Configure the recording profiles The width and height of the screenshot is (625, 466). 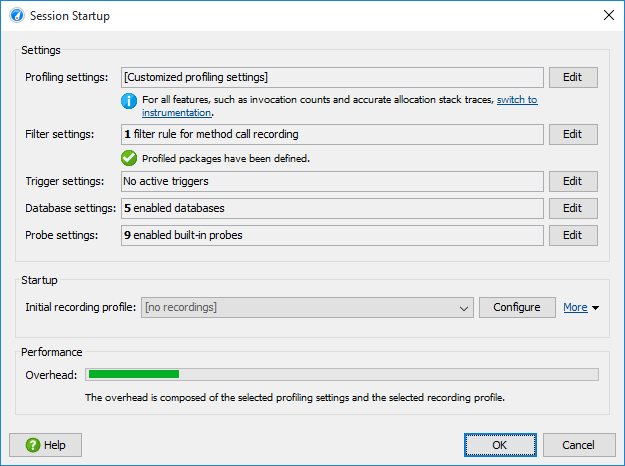(x=517, y=307)
